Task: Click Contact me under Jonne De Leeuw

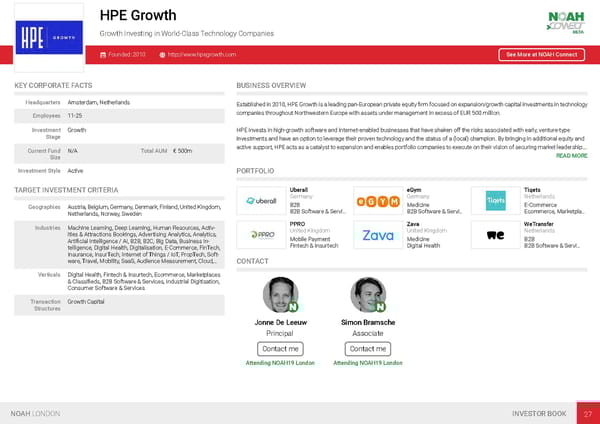Action: 280,348
